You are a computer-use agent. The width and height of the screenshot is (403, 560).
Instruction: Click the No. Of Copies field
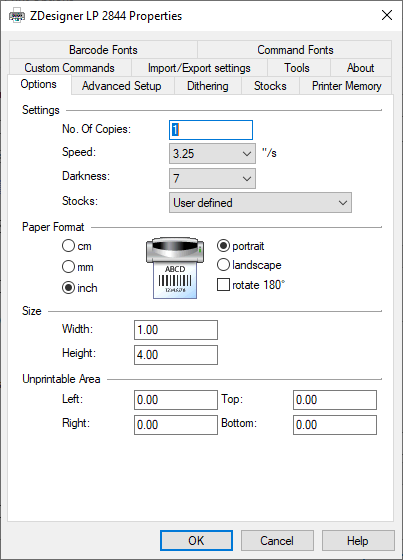211,130
